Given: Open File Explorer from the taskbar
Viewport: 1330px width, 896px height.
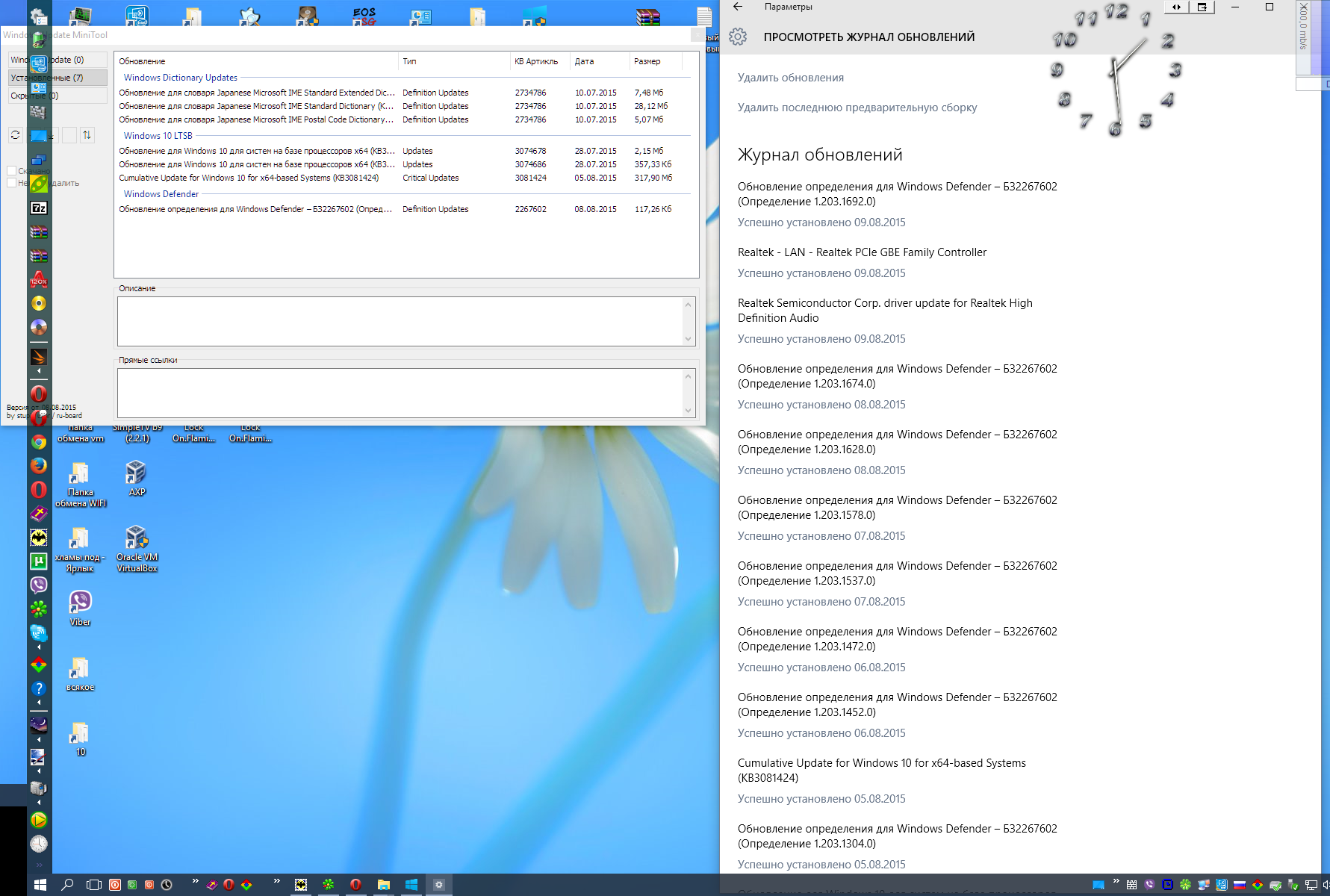Looking at the screenshot, I should coord(384,885).
